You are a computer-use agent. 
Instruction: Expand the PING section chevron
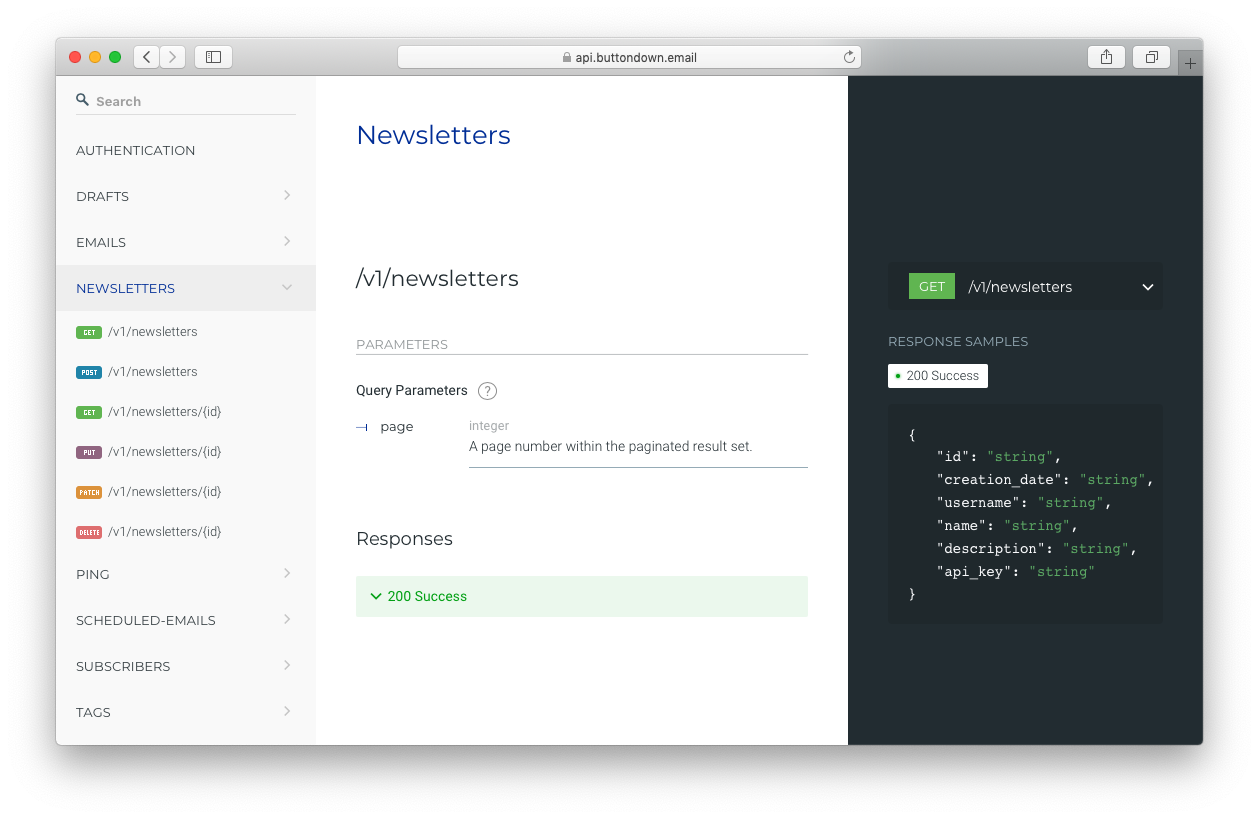click(287, 573)
